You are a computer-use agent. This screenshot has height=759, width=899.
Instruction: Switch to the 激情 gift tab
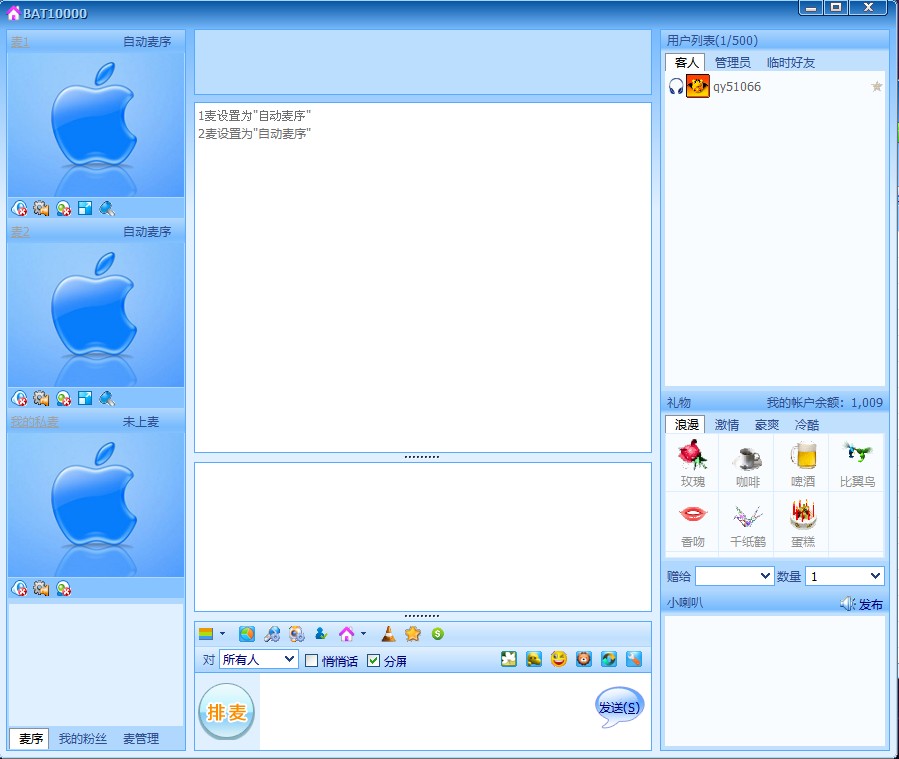pos(726,425)
